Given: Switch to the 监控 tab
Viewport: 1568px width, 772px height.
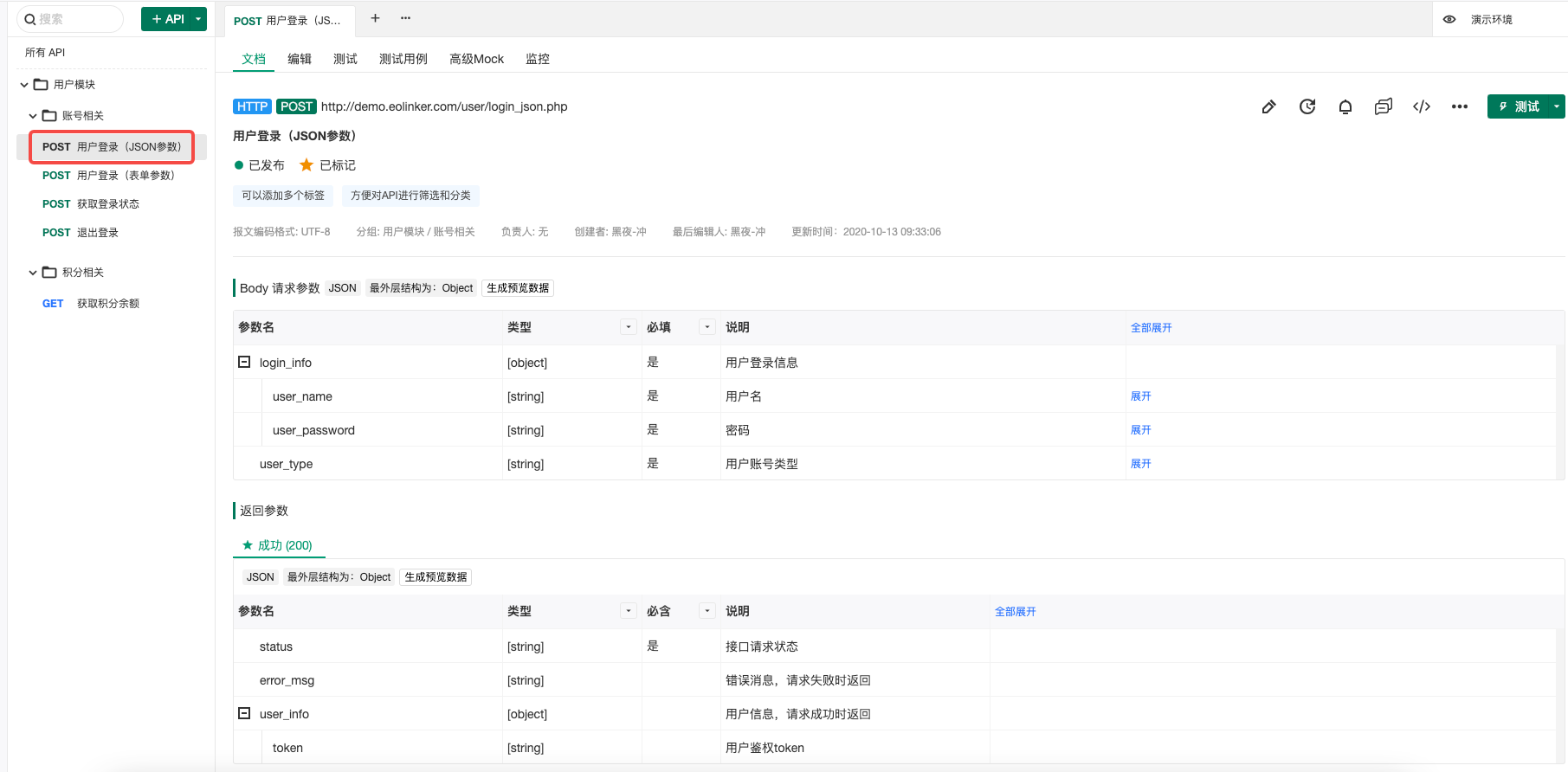Looking at the screenshot, I should [538, 59].
